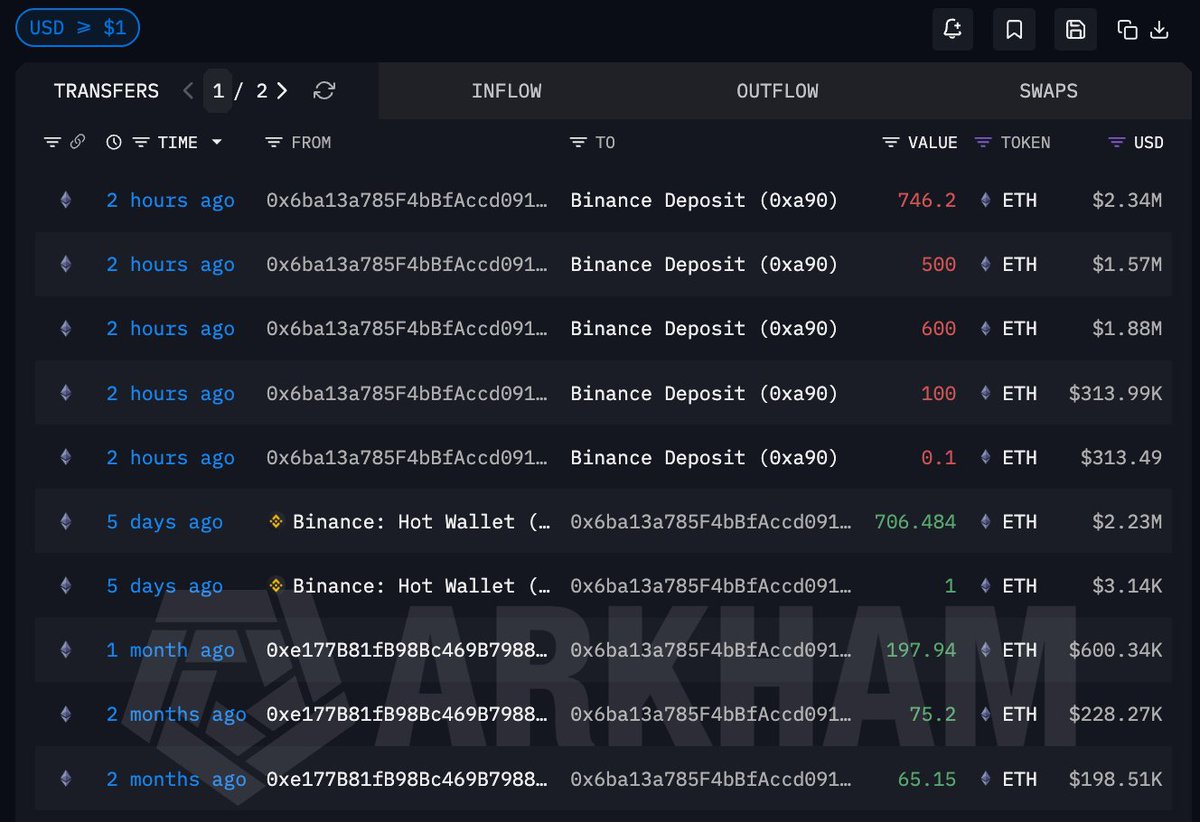Switch to the INFLOW tab
The image size is (1200, 822).
tap(507, 91)
